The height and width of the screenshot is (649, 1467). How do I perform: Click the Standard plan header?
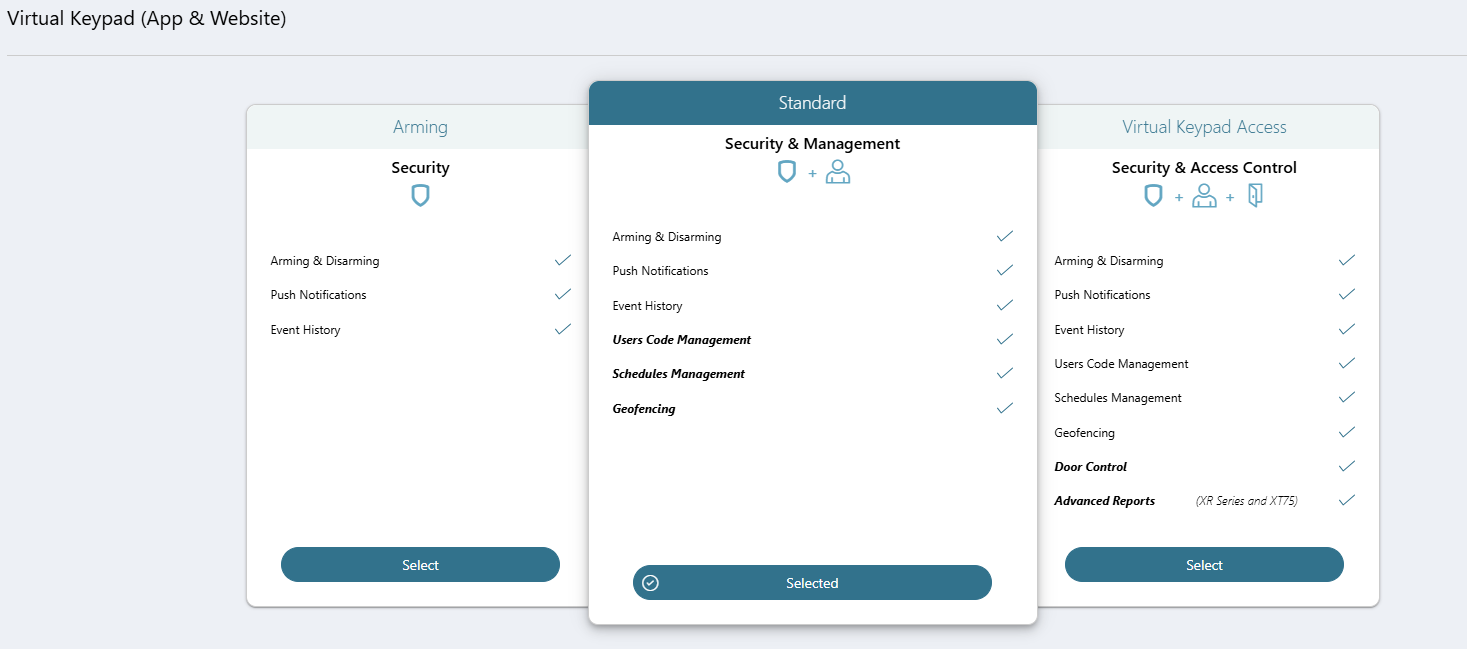[812, 103]
